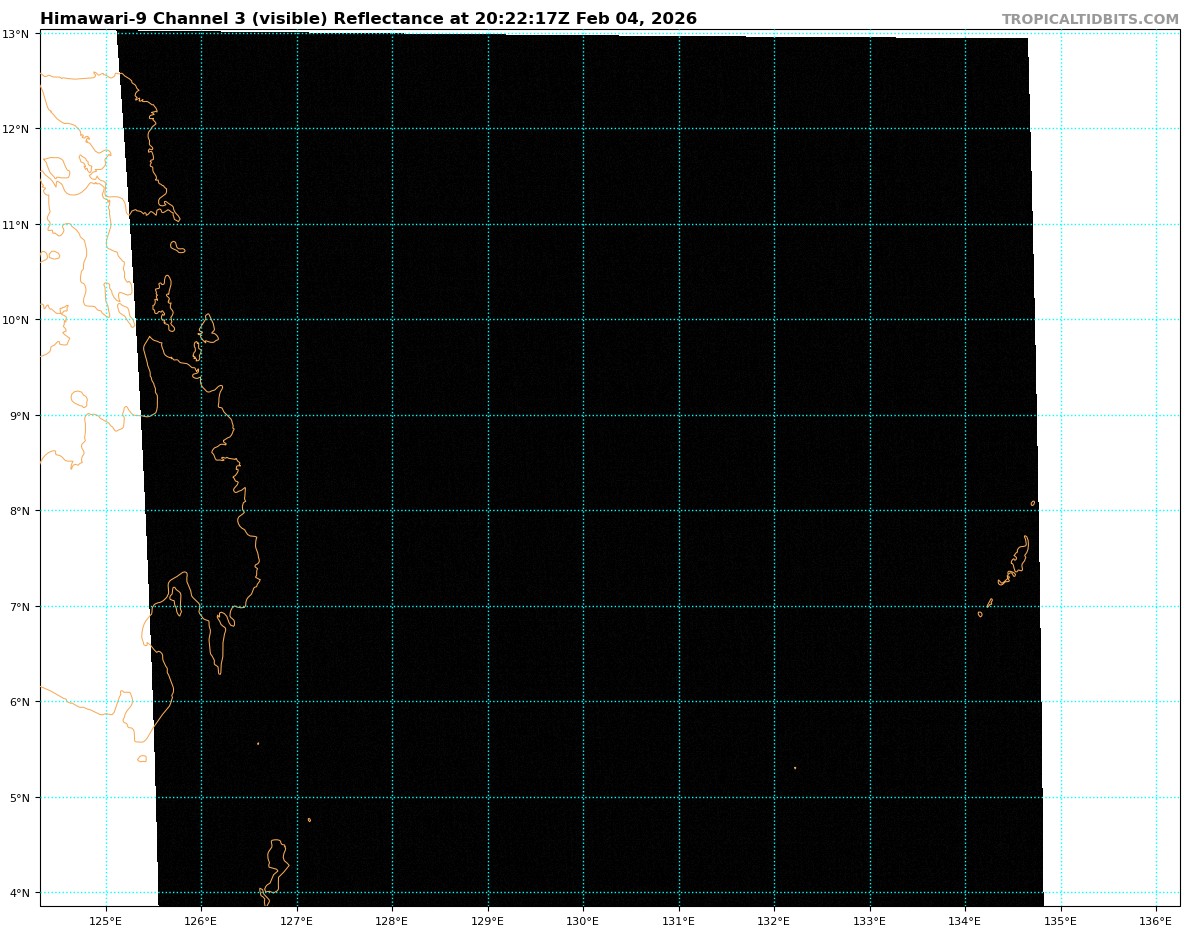
Task: Select the 130°E longitude axis label
Action: pos(583,920)
